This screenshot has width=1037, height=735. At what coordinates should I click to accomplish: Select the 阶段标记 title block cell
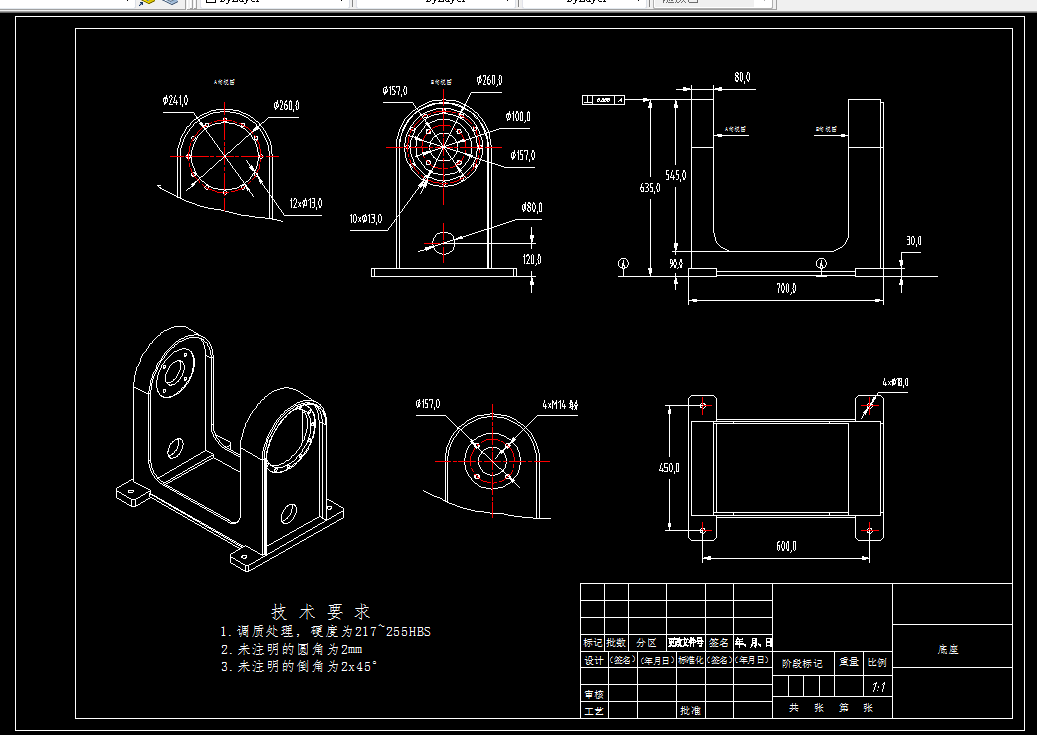802,663
